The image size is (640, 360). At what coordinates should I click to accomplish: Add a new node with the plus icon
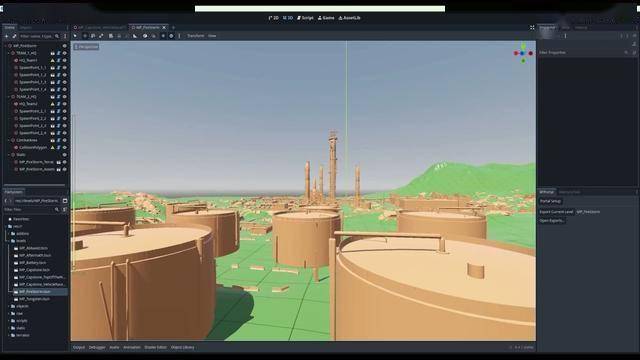[7, 36]
